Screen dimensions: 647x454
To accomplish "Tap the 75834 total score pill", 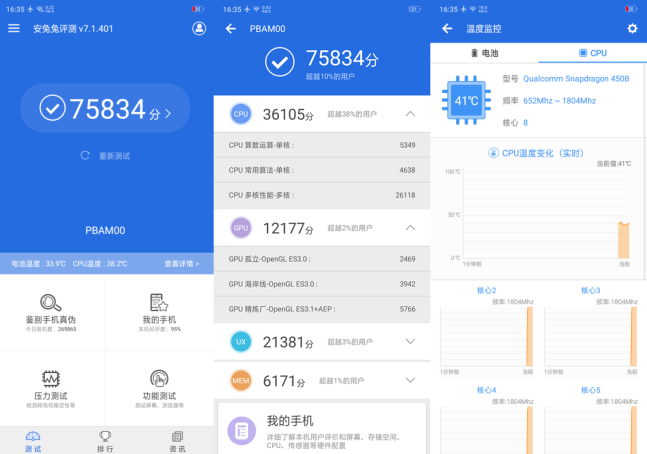I will point(105,108).
